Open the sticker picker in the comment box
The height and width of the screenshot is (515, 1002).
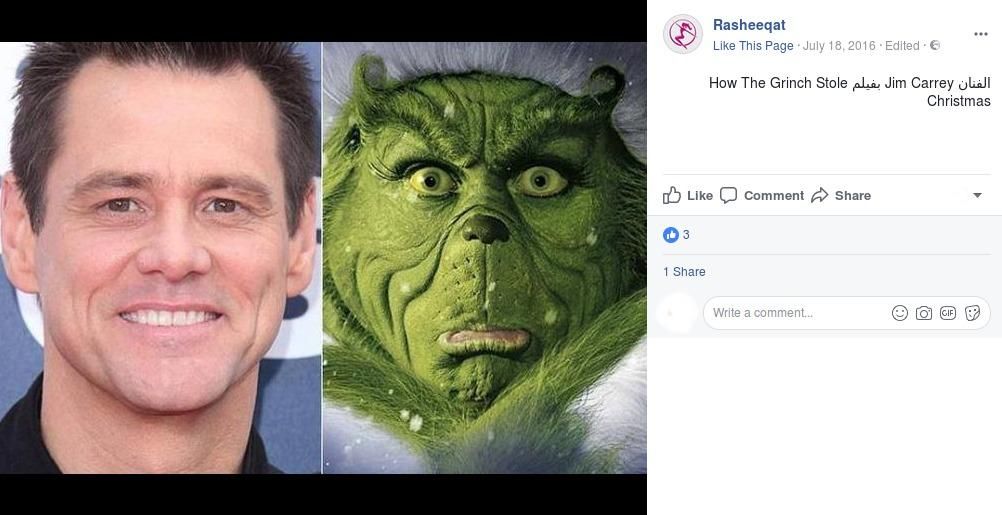[x=972, y=313]
